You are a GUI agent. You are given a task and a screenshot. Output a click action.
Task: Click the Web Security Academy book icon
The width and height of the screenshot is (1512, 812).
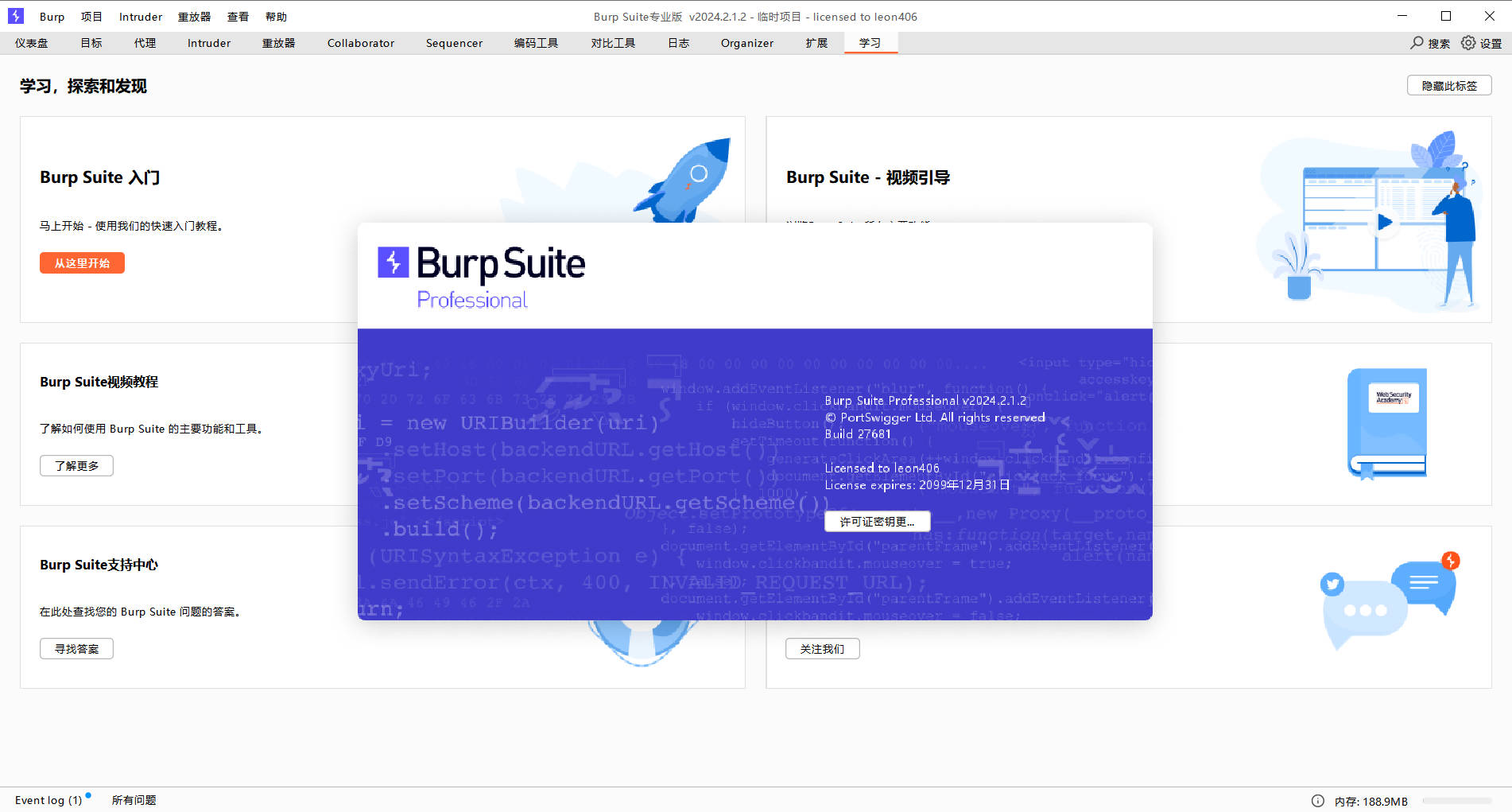[1387, 423]
